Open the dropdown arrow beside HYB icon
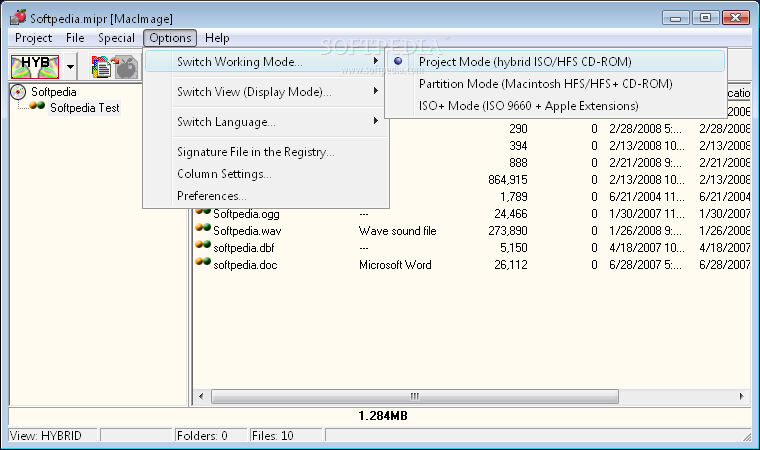Image resolution: width=760 pixels, height=450 pixels. (x=71, y=66)
